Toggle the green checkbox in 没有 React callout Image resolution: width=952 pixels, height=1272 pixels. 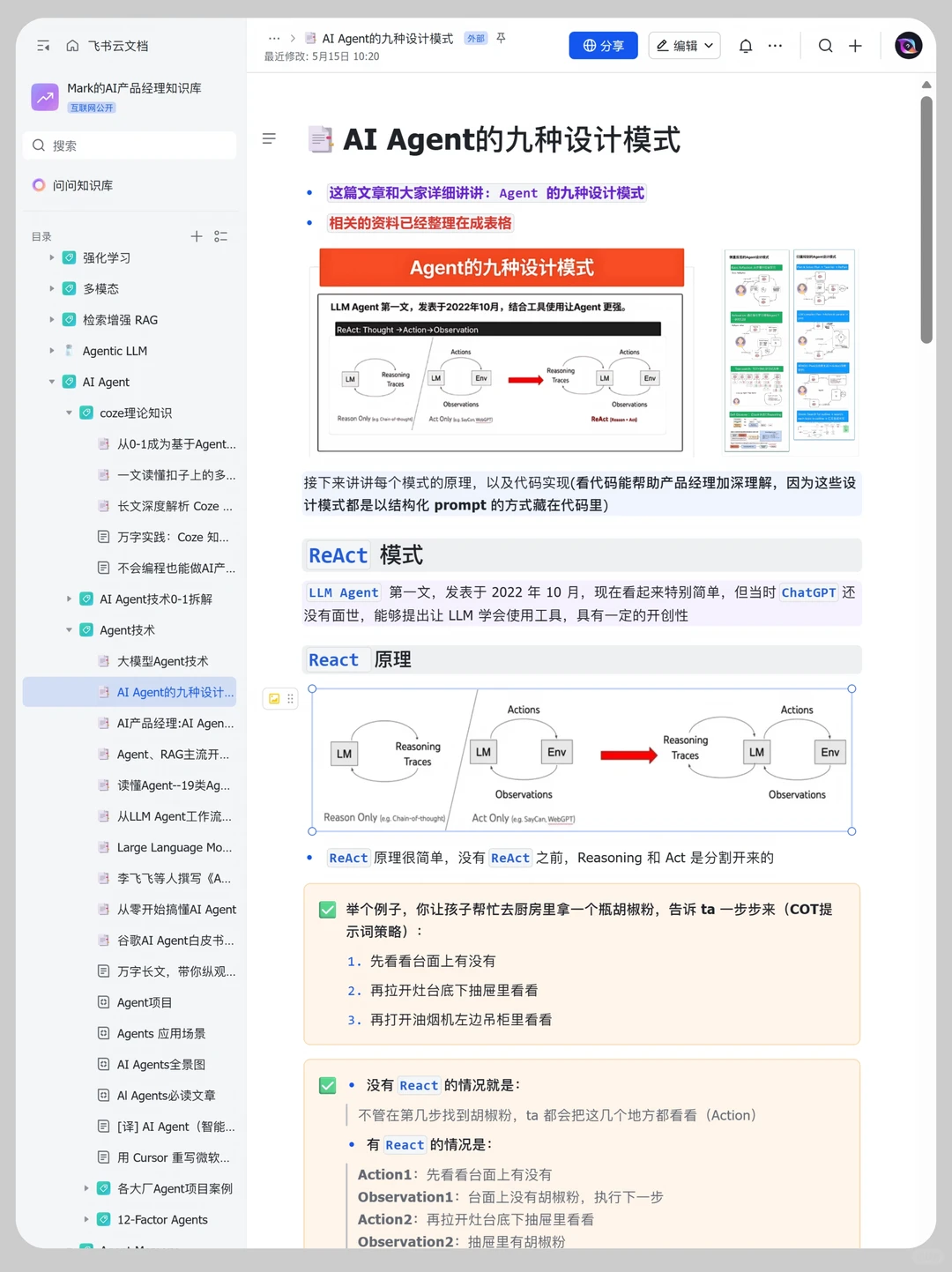point(327,1085)
